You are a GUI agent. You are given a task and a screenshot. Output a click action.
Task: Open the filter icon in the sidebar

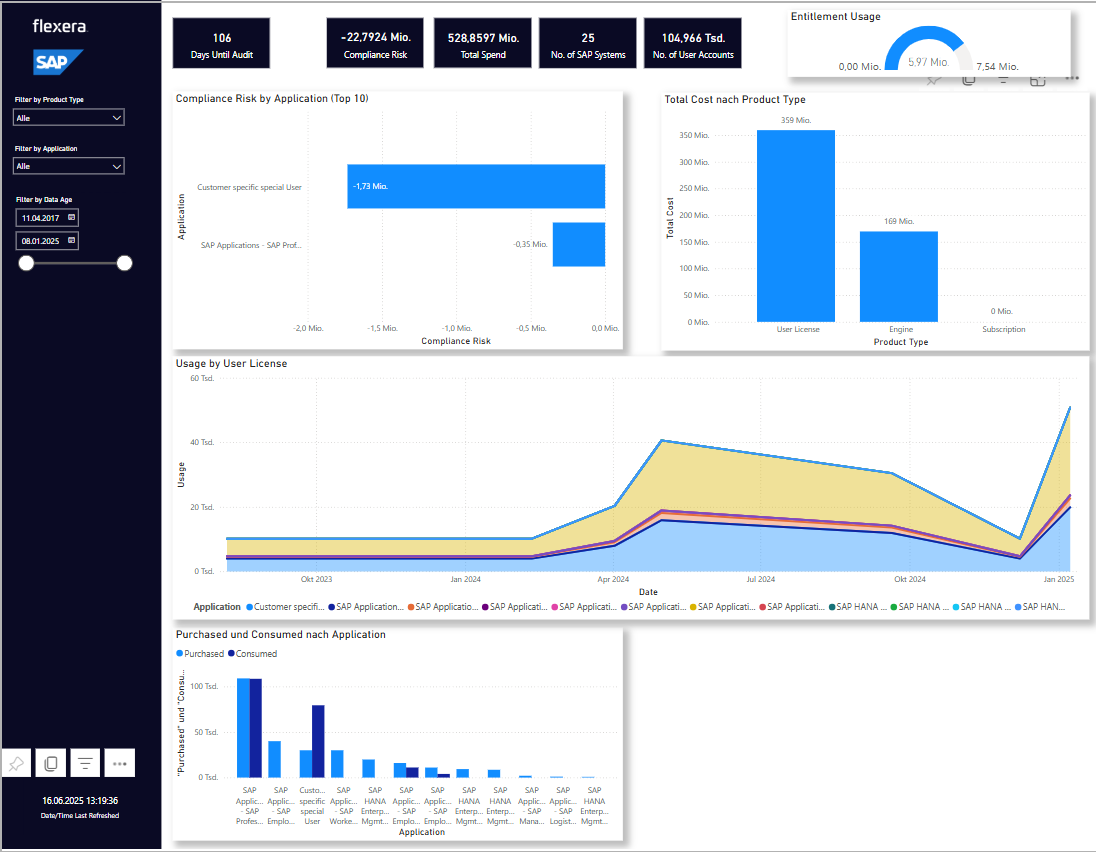tap(85, 763)
